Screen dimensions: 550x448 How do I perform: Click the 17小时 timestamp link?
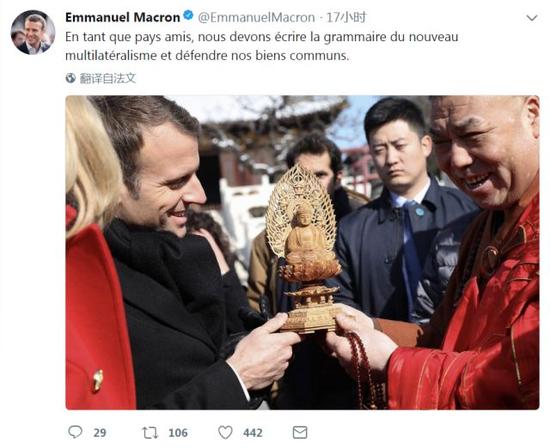pyautogui.click(x=346, y=17)
